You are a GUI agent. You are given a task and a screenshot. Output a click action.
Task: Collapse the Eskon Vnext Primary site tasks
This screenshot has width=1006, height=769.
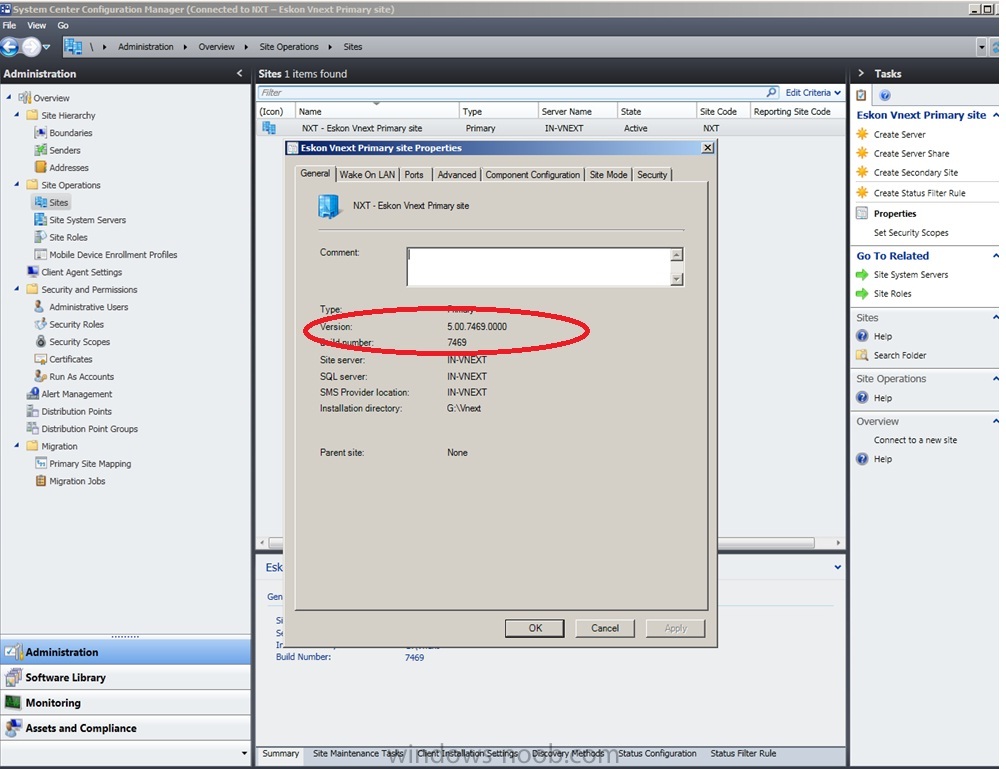tap(995, 115)
